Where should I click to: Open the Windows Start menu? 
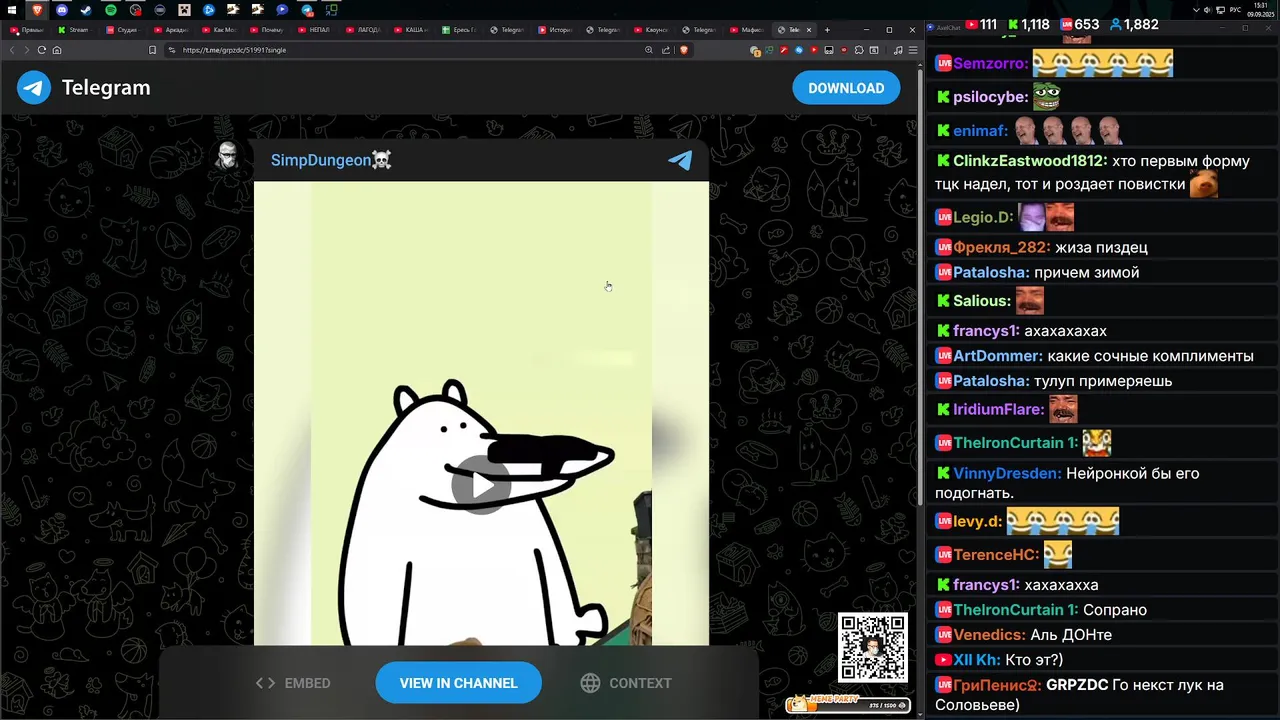tap(12, 9)
